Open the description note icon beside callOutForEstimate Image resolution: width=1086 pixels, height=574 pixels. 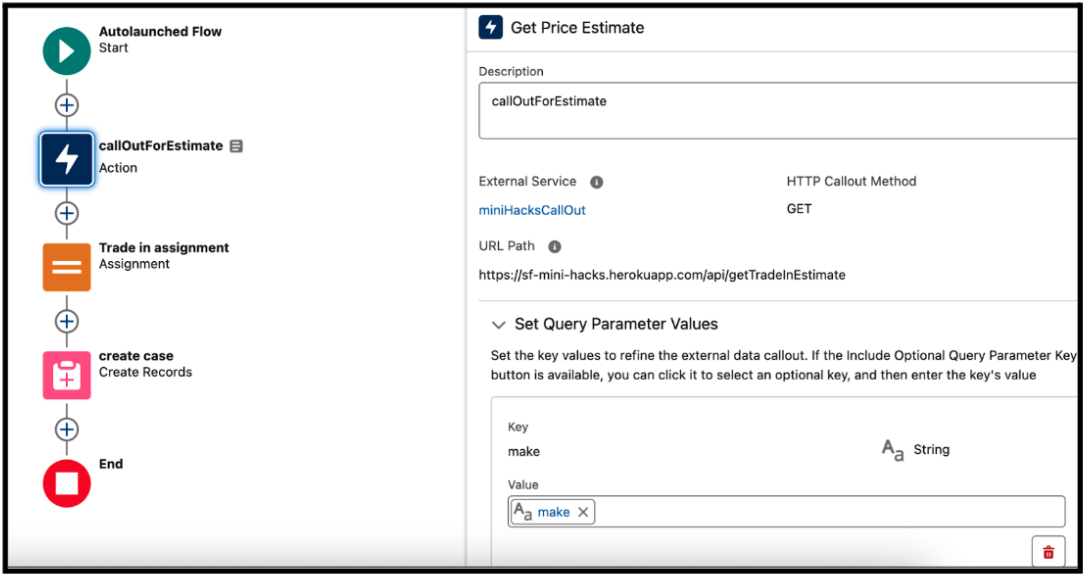pyautogui.click(x=236, y=146)
